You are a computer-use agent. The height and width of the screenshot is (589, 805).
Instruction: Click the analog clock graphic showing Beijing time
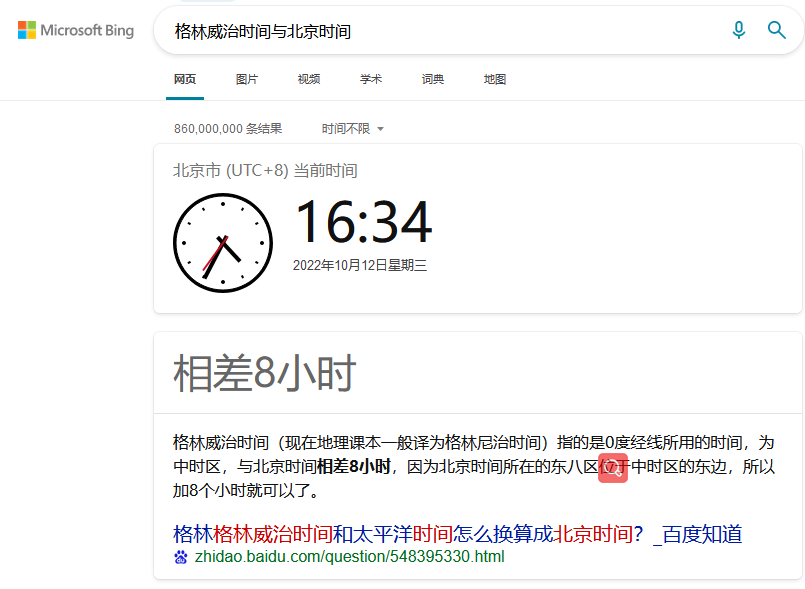[x=223, y=241]
